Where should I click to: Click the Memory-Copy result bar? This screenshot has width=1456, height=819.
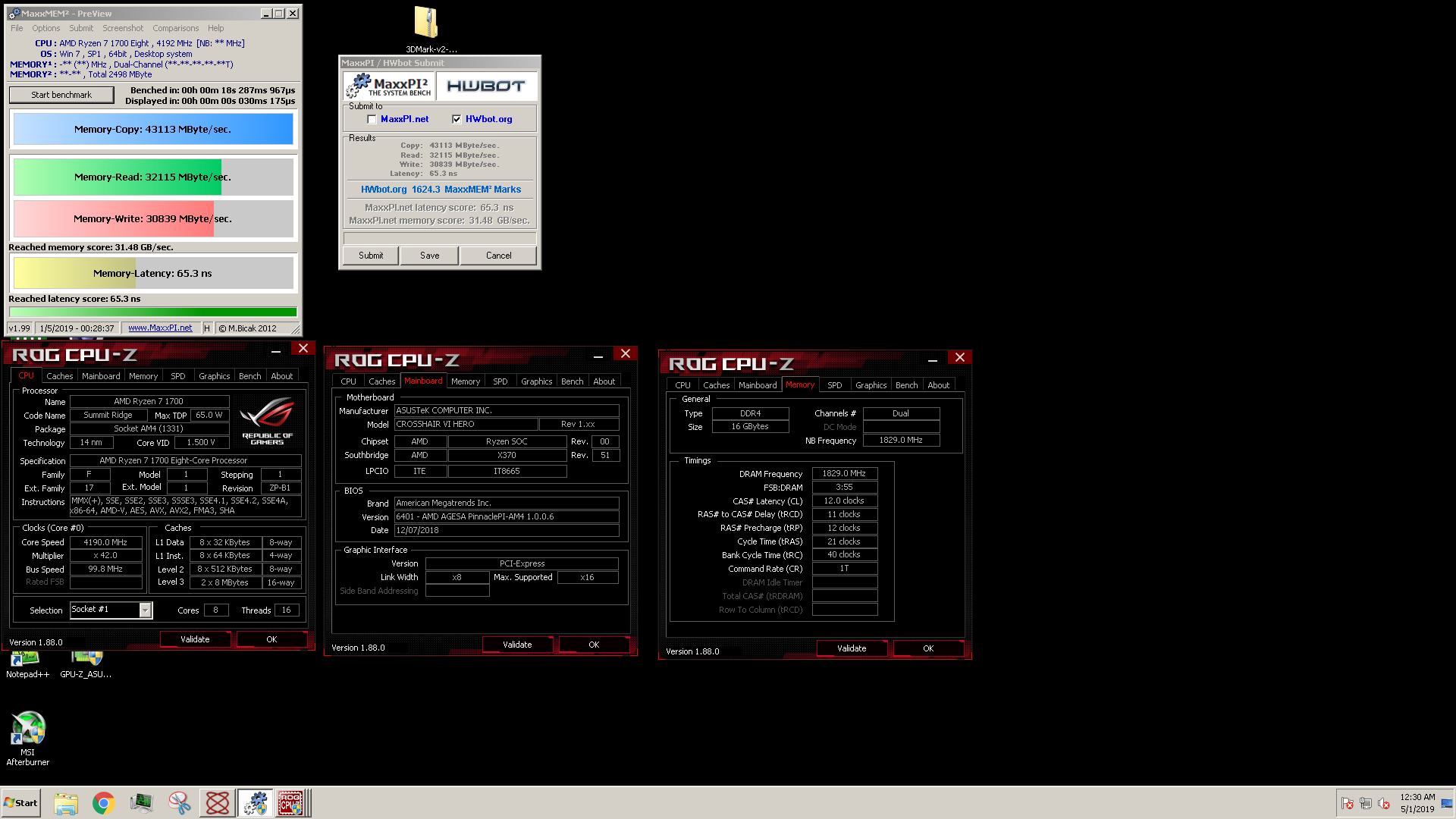[x=153, y=129]
